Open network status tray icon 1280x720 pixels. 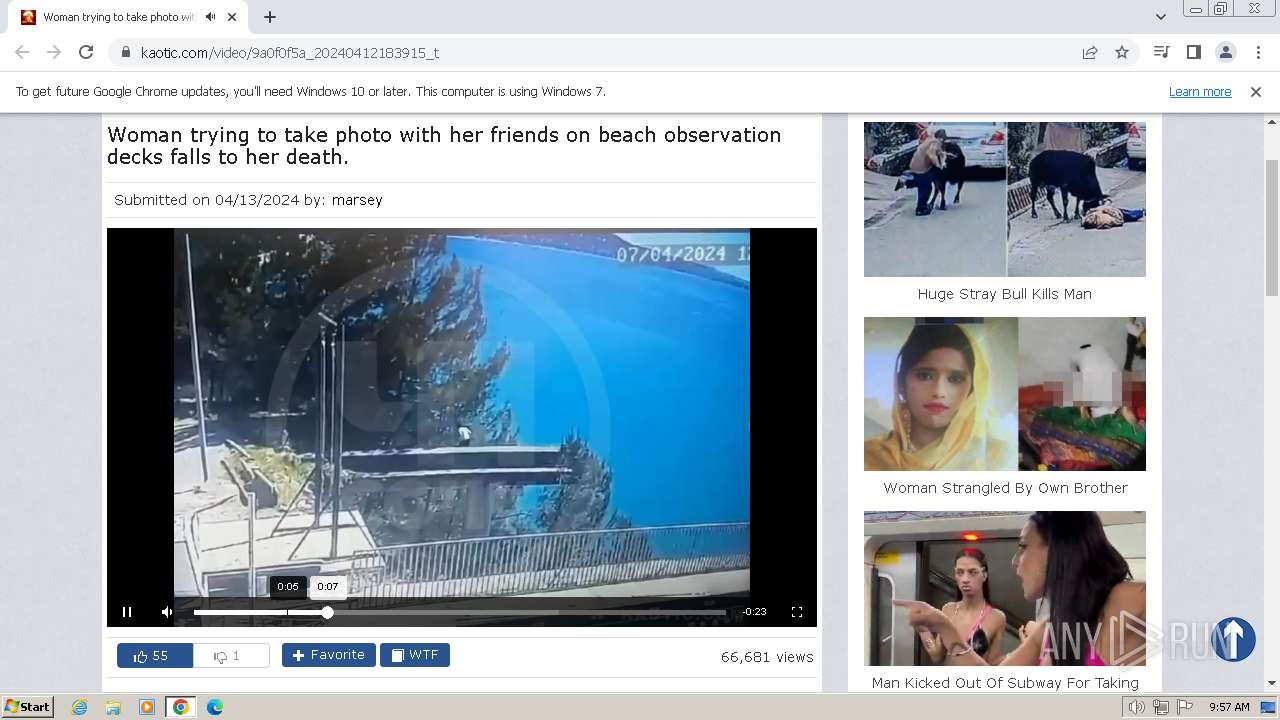click(x=1161, y=707)
